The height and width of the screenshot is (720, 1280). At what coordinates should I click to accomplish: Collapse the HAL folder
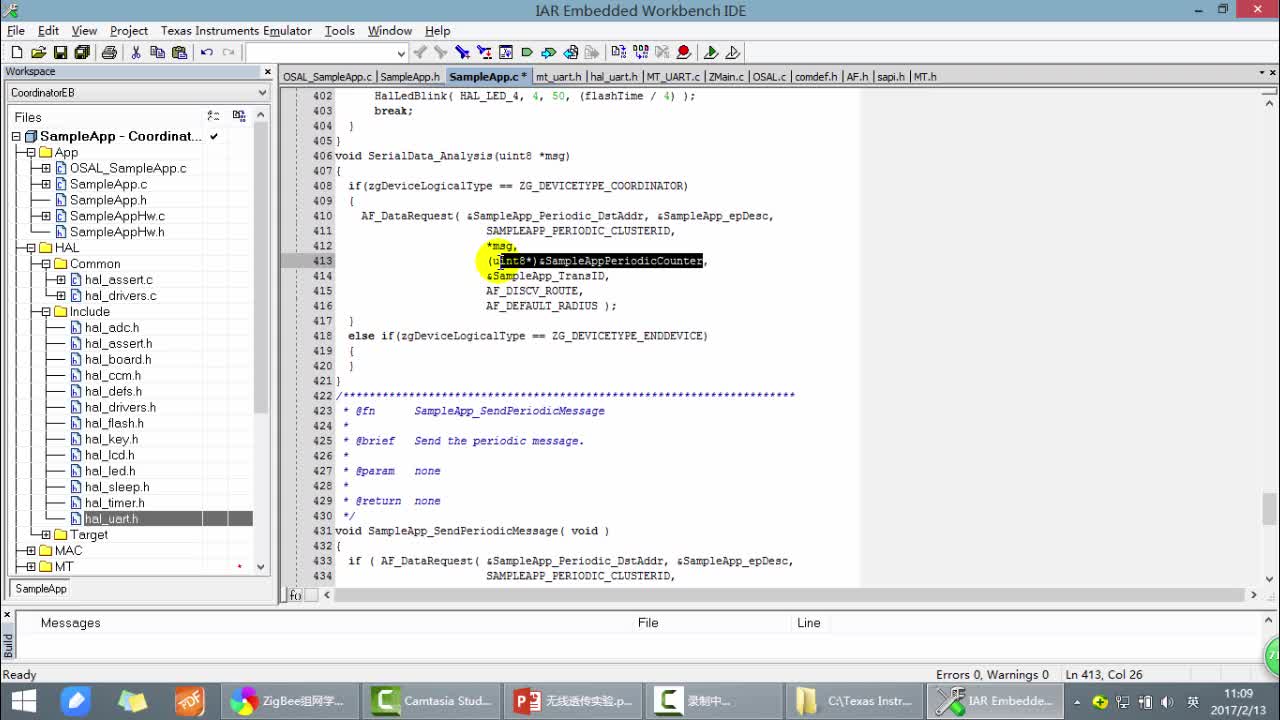(x=31, y=248)
